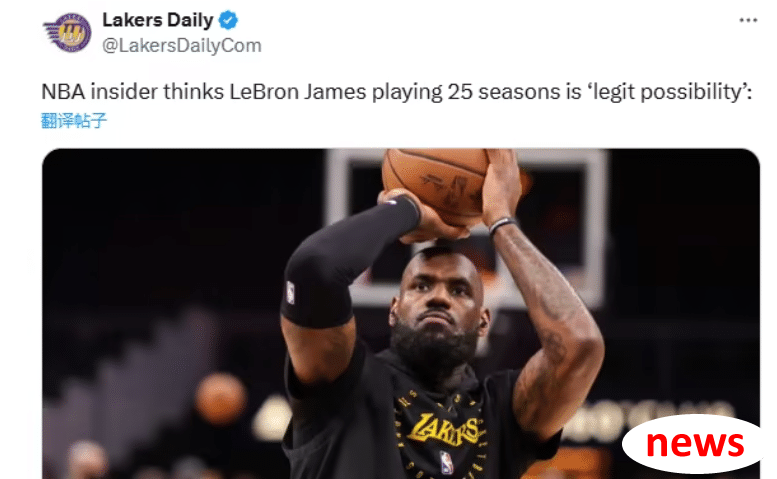Screen dimensions: 777x479
Task: Open the LeBron James photo attachment
Action: coord(401,314)
